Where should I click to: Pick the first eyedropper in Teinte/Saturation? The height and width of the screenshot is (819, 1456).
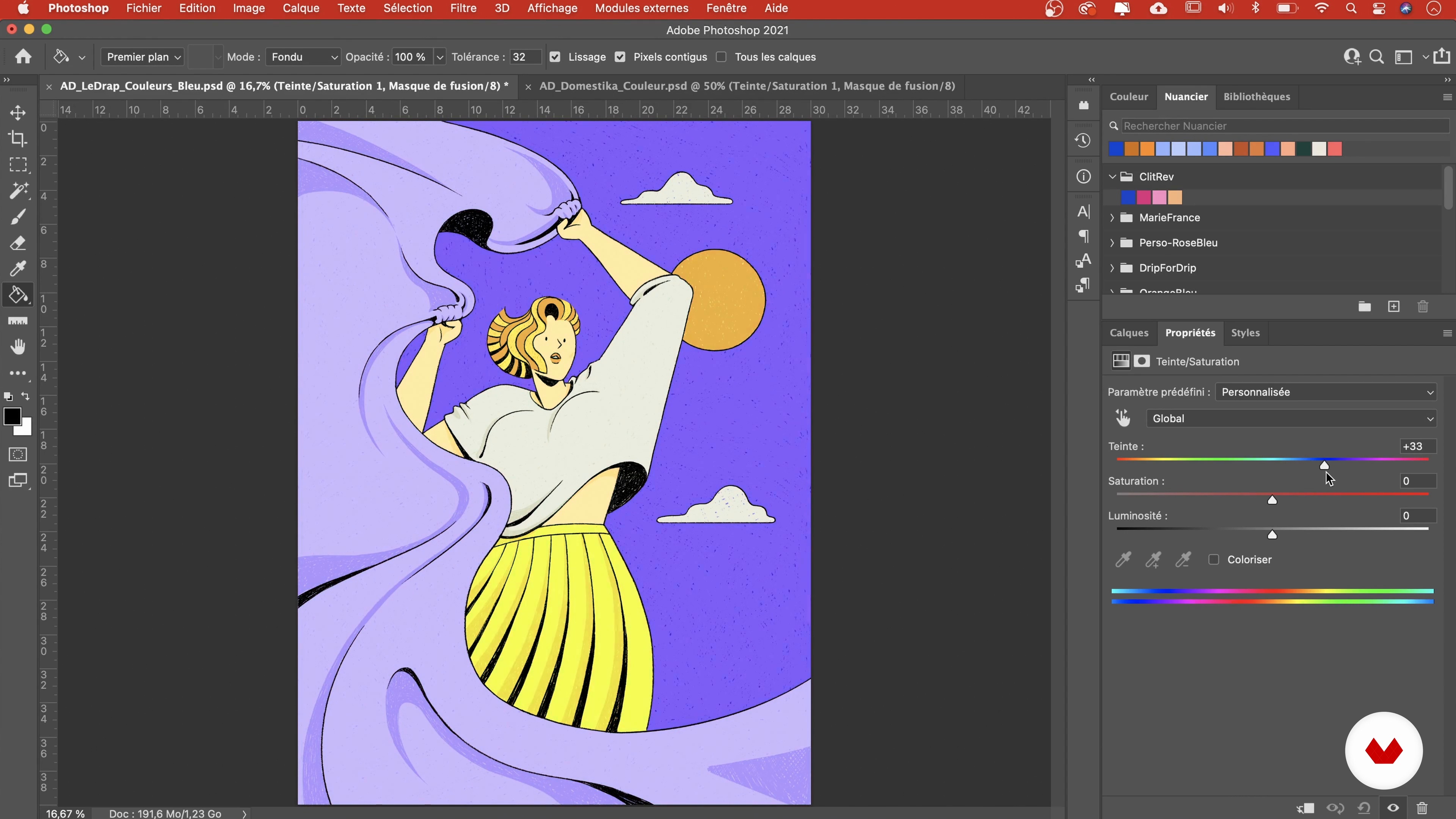1122,560
